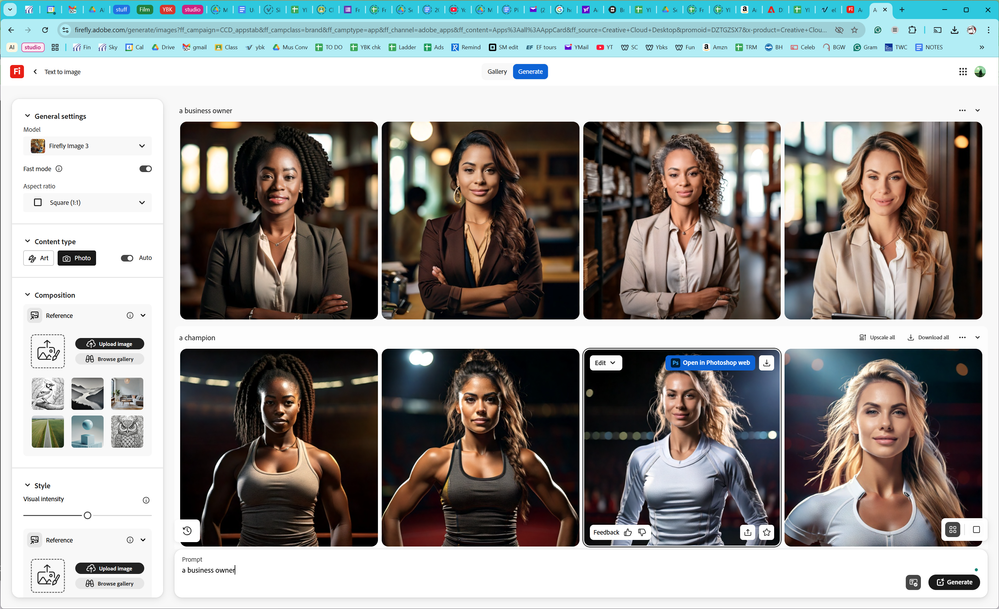Switch to the Gallery tab
999x609 pixels.
497,71
